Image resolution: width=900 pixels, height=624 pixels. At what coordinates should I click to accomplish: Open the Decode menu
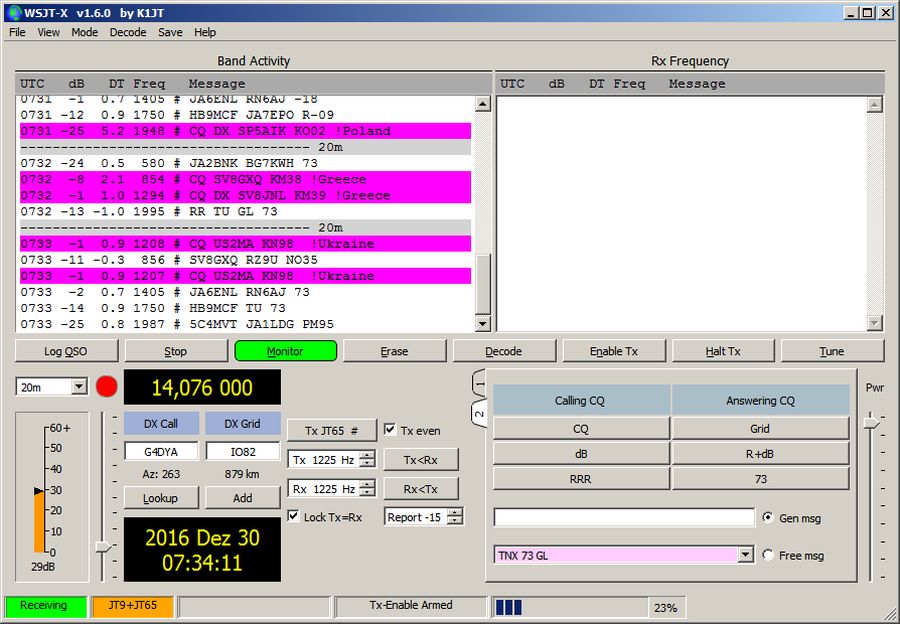tap(128, 32)
